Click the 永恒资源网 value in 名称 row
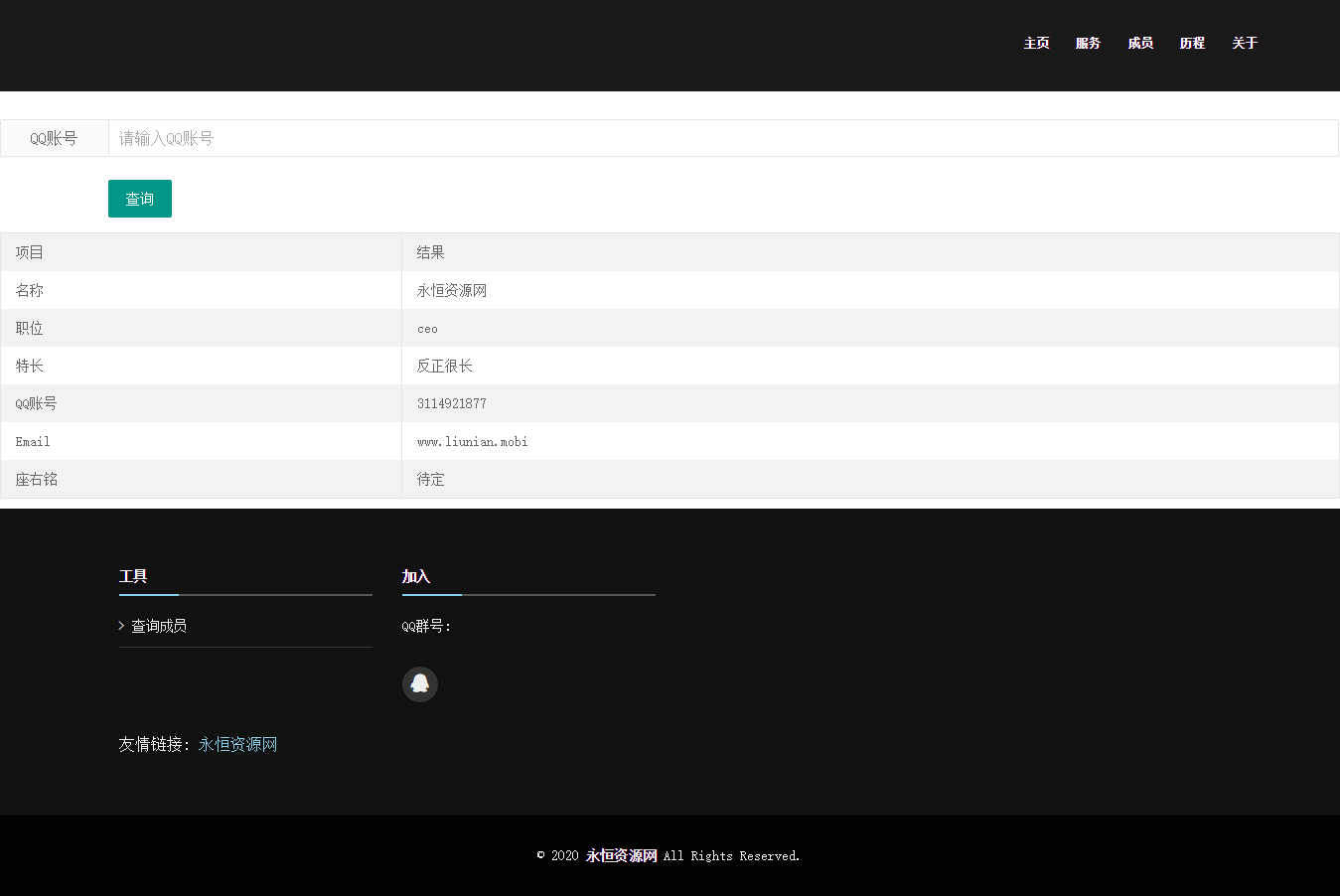The height and width of the screenshot is (896, 1340). tap(452, 290)
